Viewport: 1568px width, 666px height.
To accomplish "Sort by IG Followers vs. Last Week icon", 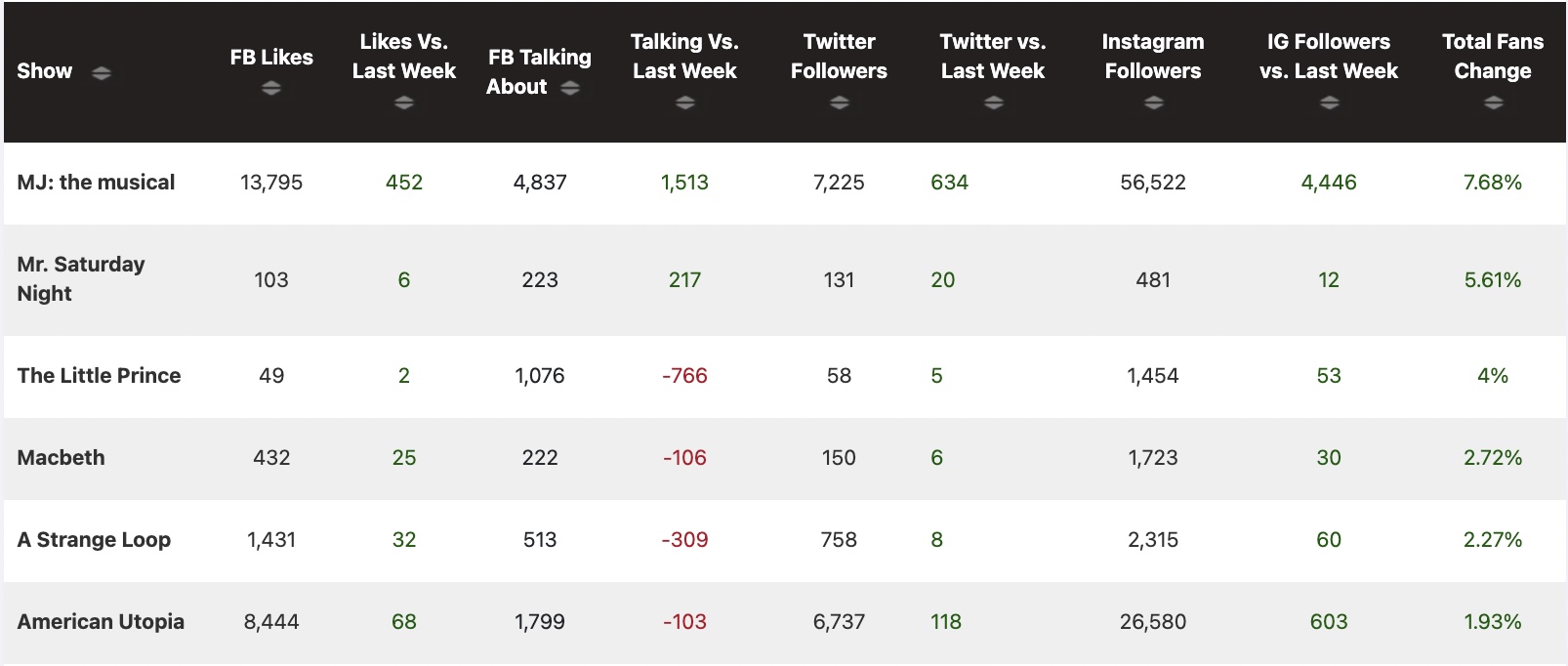I will (x=1328, y=103).
